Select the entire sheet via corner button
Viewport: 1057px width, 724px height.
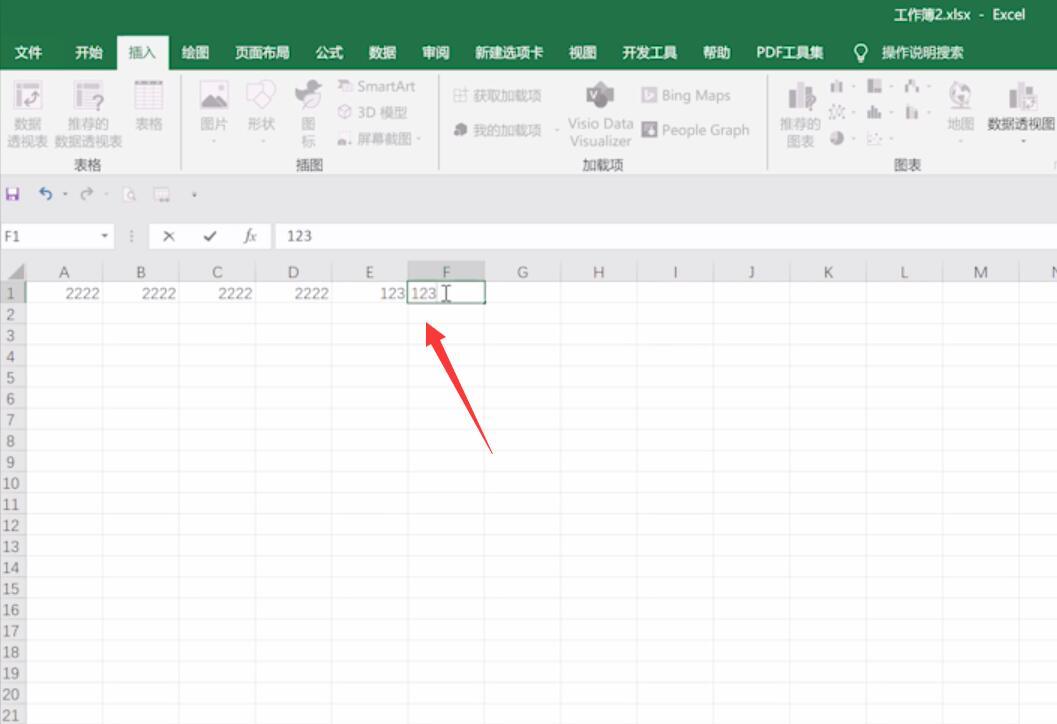click(x=14, y=272)
